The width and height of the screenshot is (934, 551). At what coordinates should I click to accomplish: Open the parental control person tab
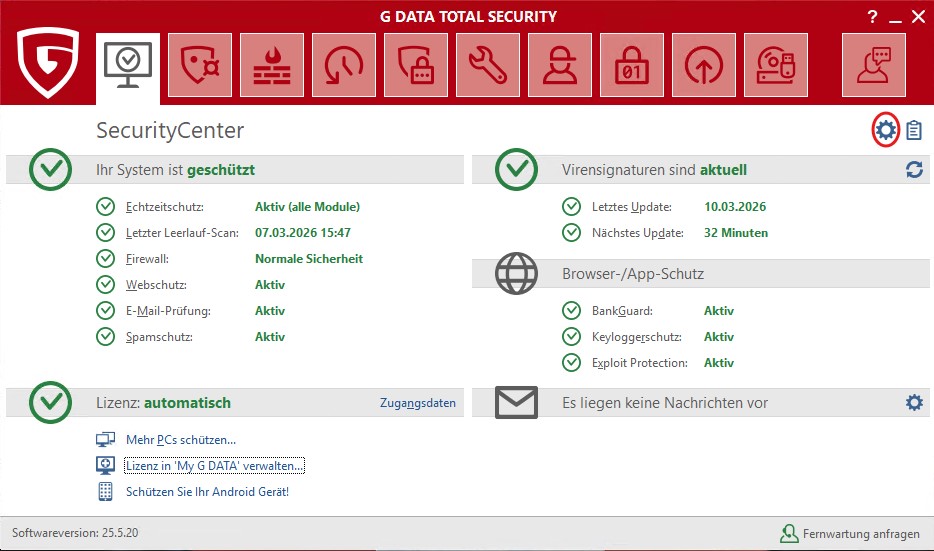pos(560,65)
